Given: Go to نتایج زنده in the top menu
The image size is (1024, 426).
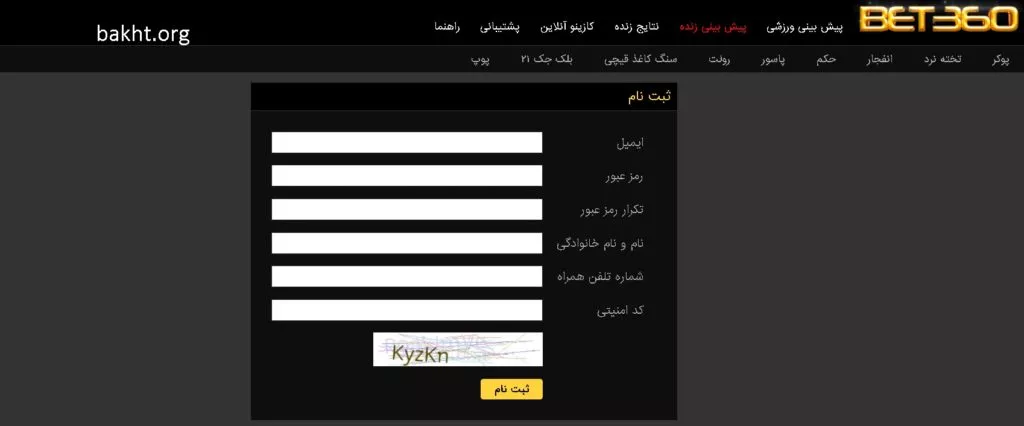Looking at the screenshot, I should (x=635, y=24).
